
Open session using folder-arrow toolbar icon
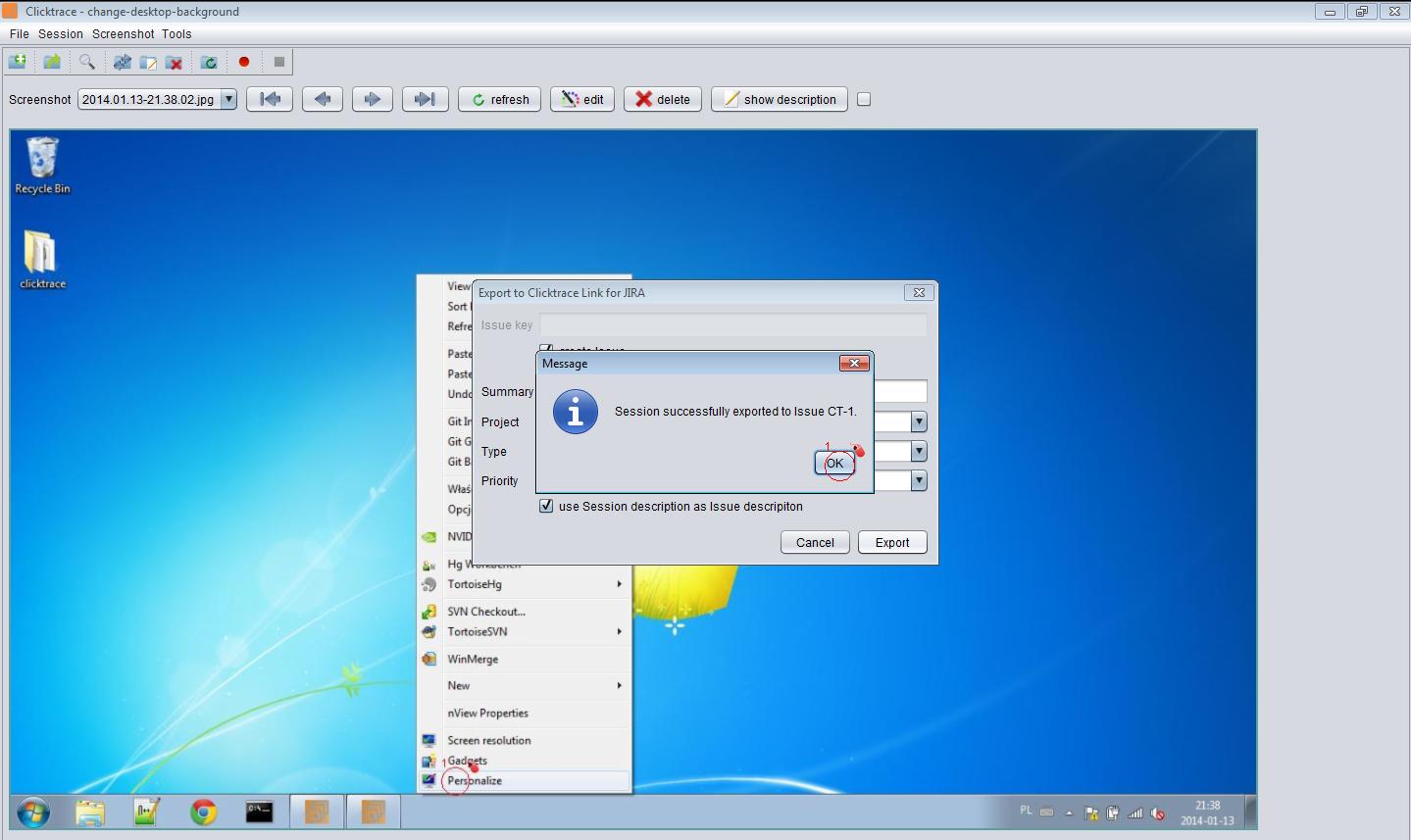pos(52,62)
